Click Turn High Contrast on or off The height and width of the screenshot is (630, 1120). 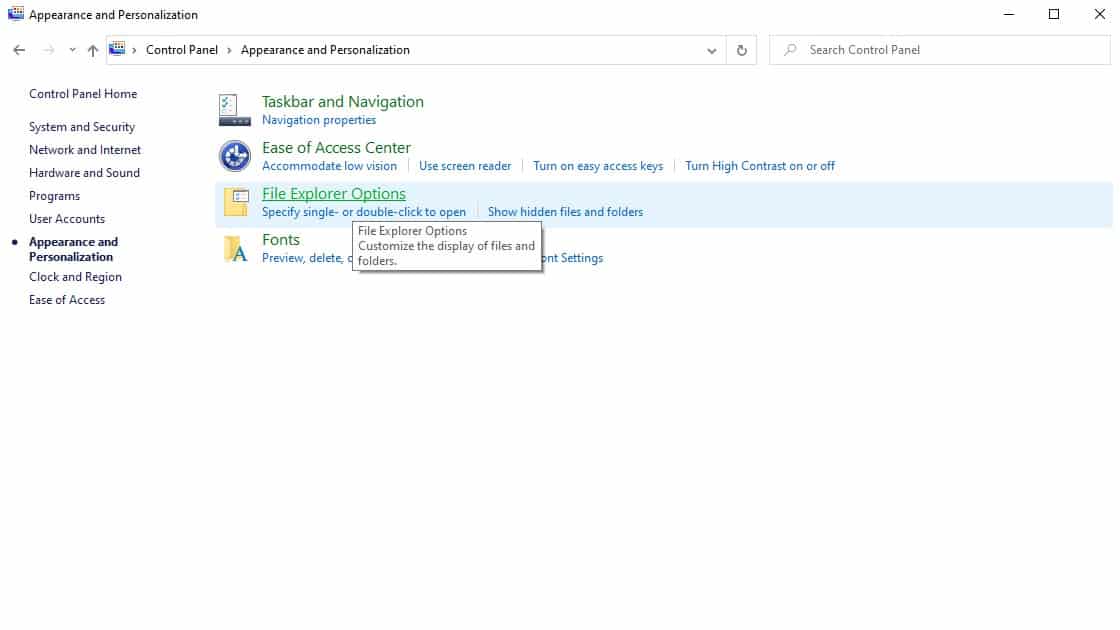coord(760,166)
